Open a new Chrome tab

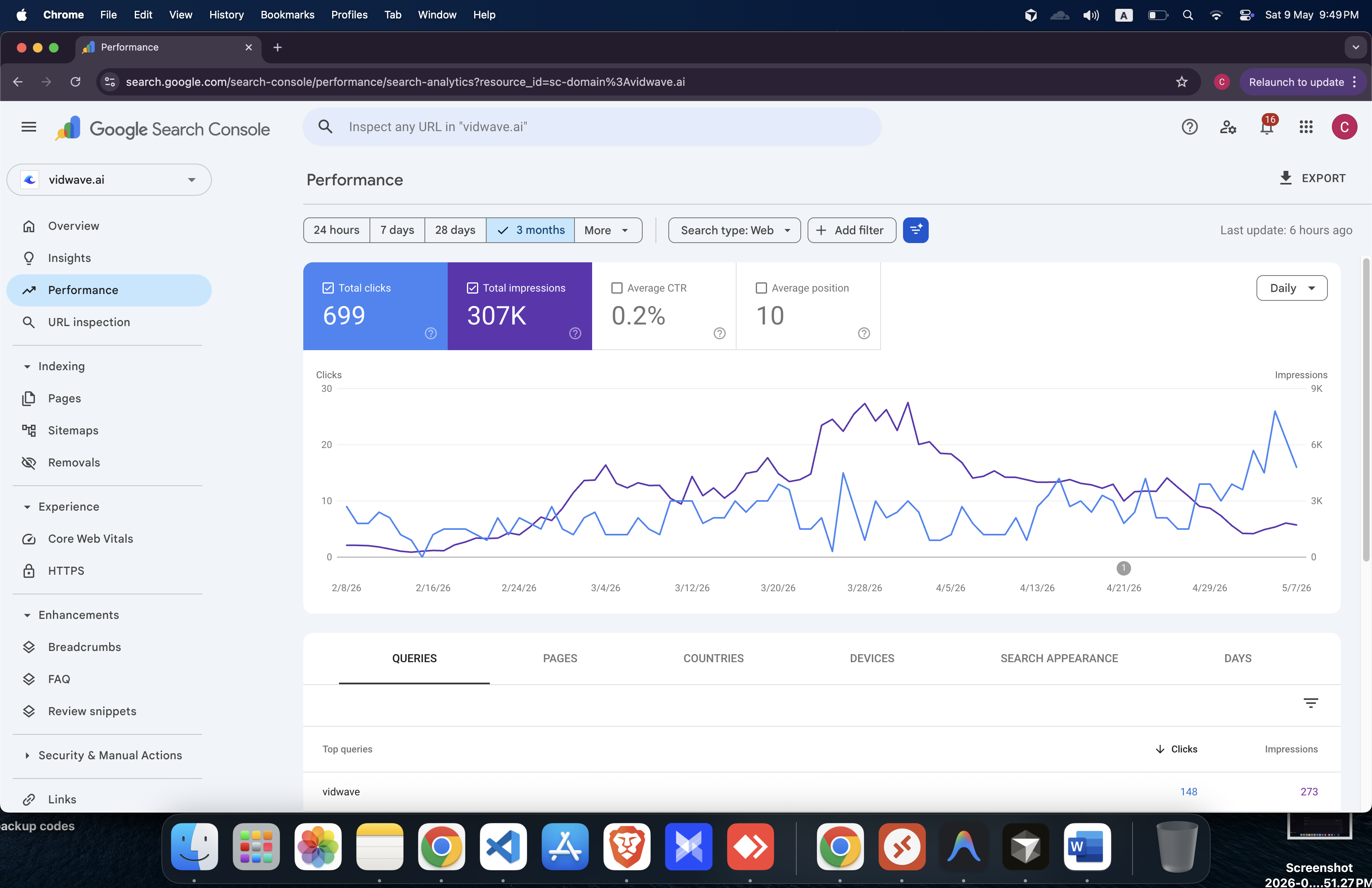[x=277, y=47]
